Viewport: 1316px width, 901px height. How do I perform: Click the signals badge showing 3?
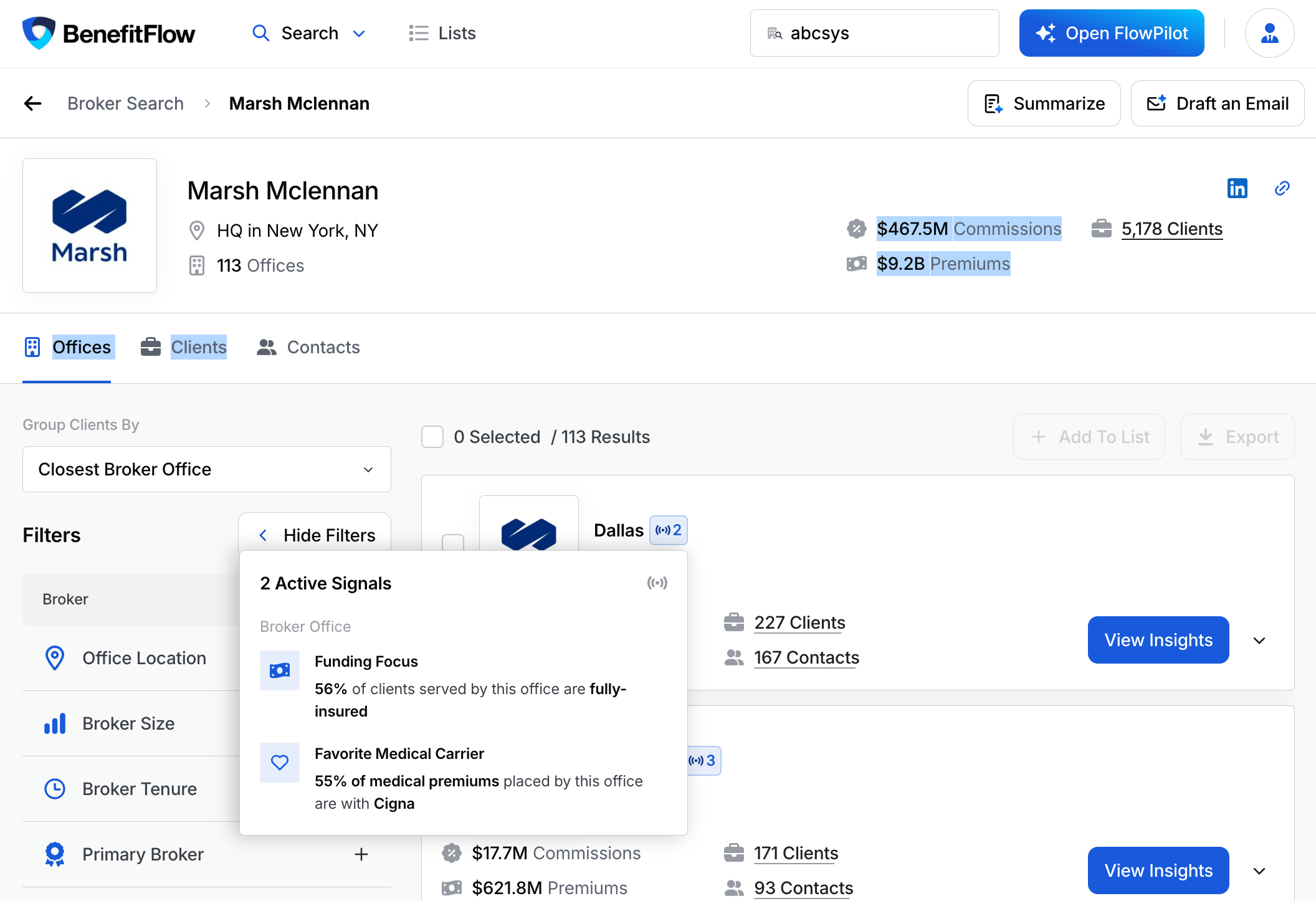click(x=704, y=761)
